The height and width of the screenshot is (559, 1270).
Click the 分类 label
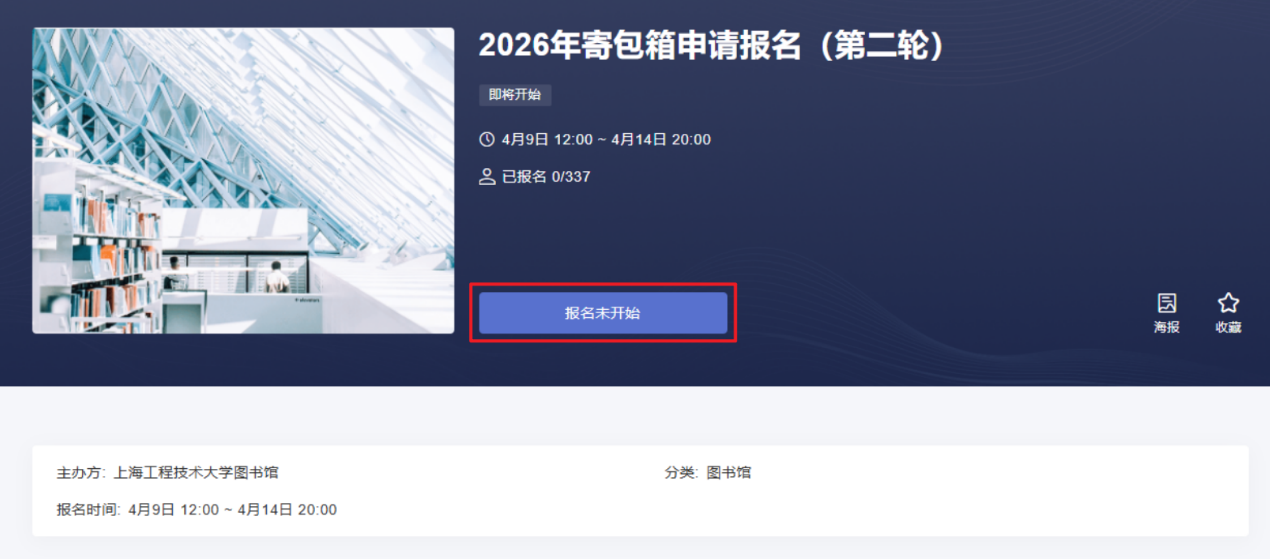[x=681, y=472]
